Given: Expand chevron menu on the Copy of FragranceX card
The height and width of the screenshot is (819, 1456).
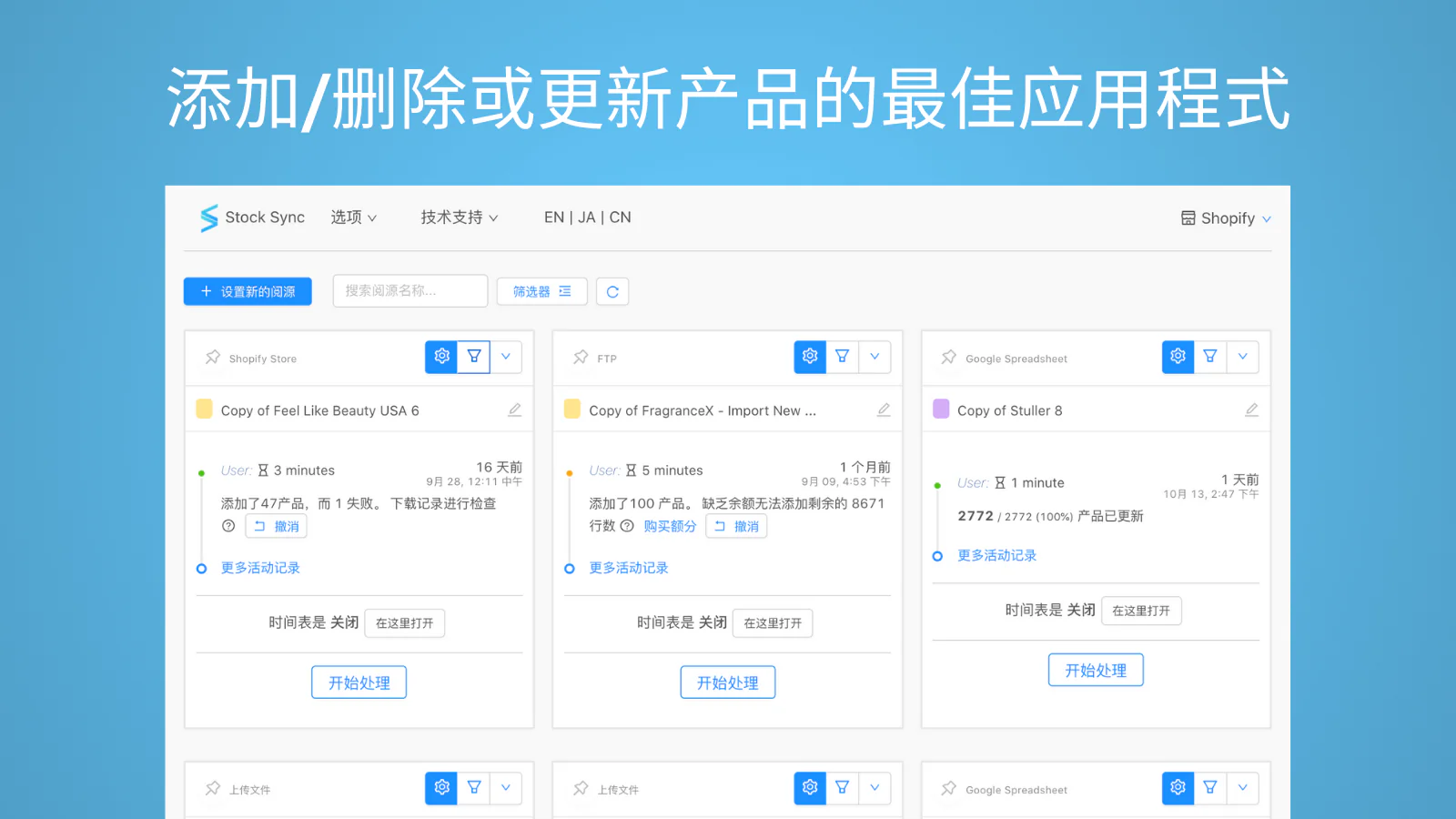Looking at the screenshot, I should click(x=875, y=357).
